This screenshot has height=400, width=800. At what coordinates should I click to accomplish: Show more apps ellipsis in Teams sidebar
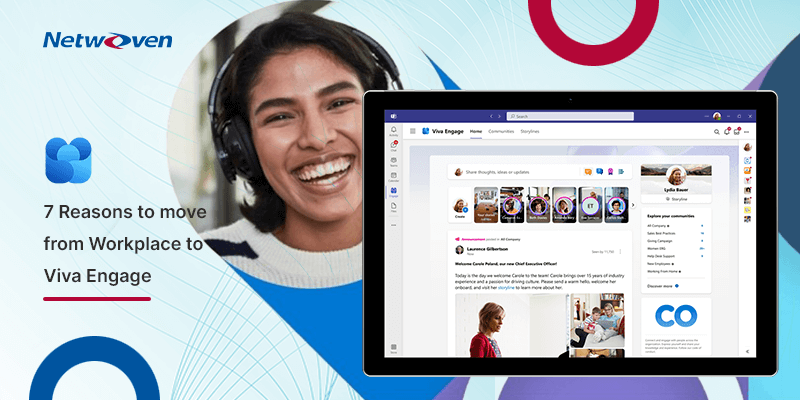[x=393, y=225]
